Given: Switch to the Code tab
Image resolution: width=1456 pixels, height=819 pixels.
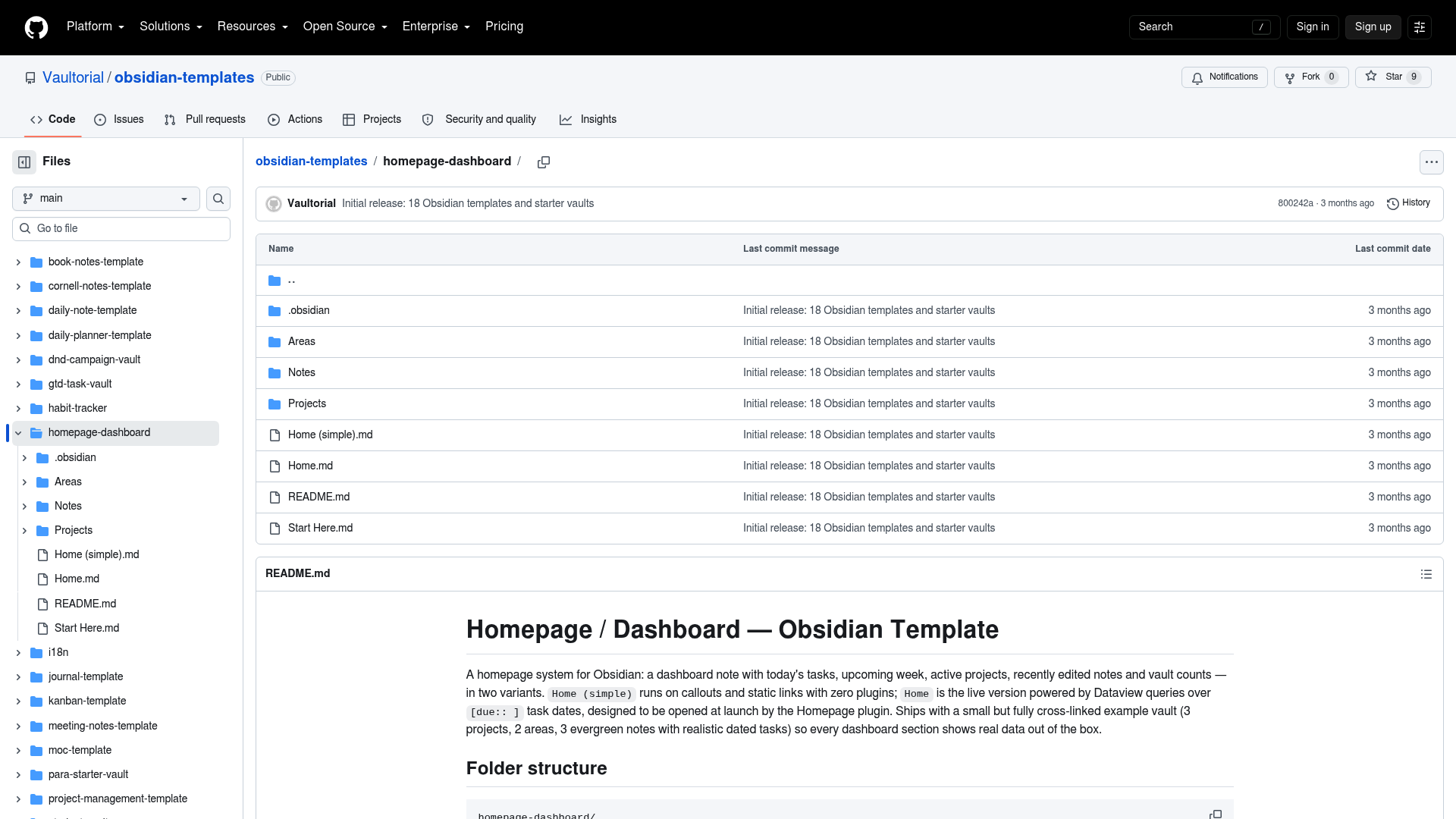Looking at the screenshot, I should [52, 120].
